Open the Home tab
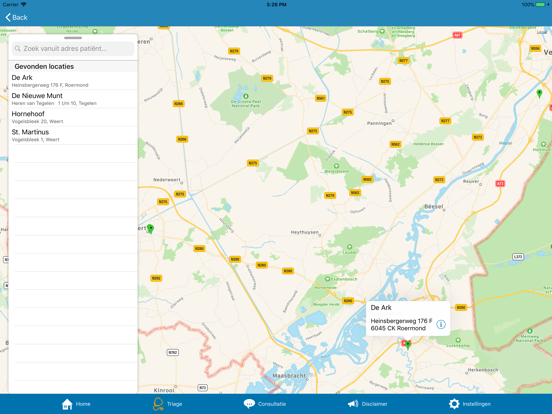552x414 pixels. 76,404
